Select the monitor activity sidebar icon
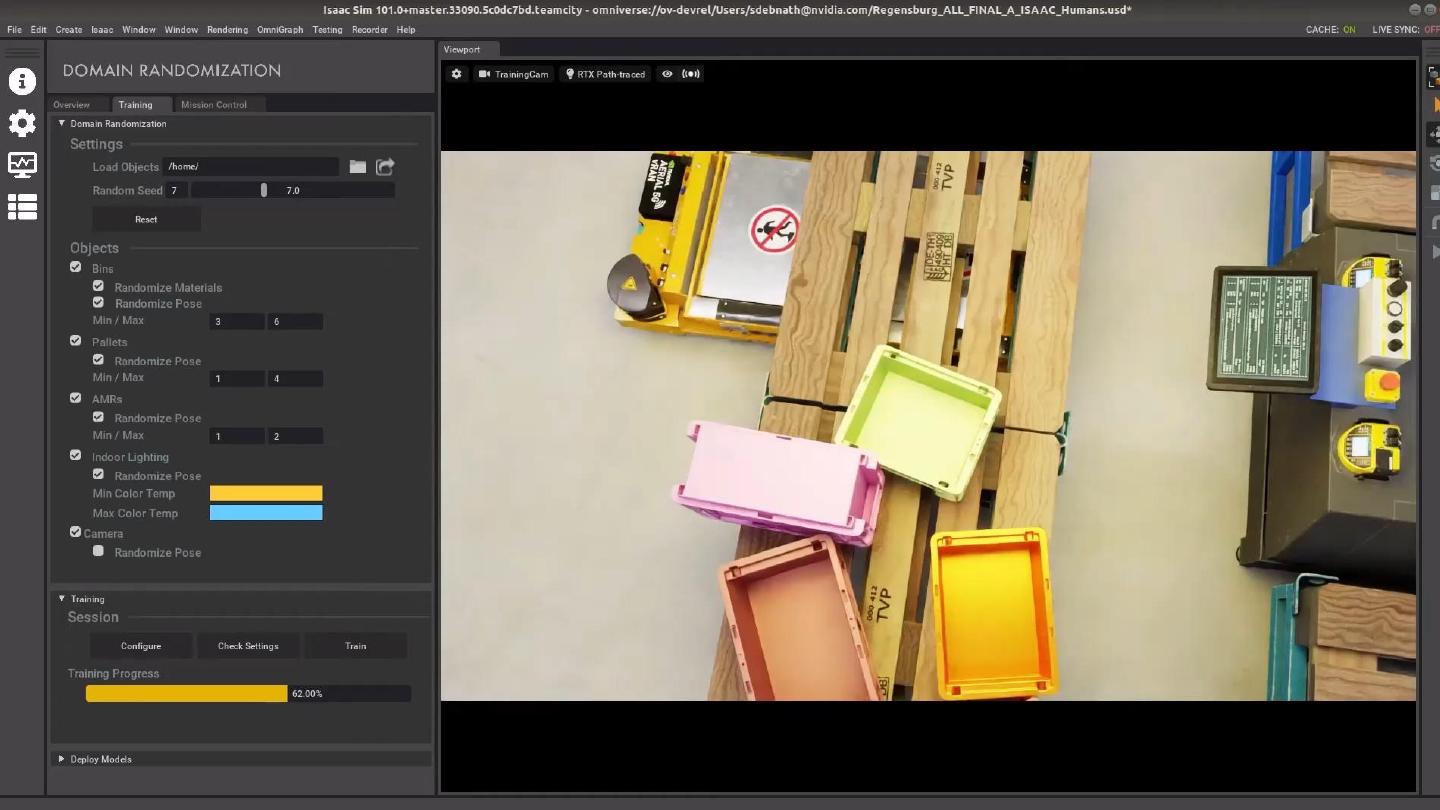1440x810 pixels. (22, 164)
